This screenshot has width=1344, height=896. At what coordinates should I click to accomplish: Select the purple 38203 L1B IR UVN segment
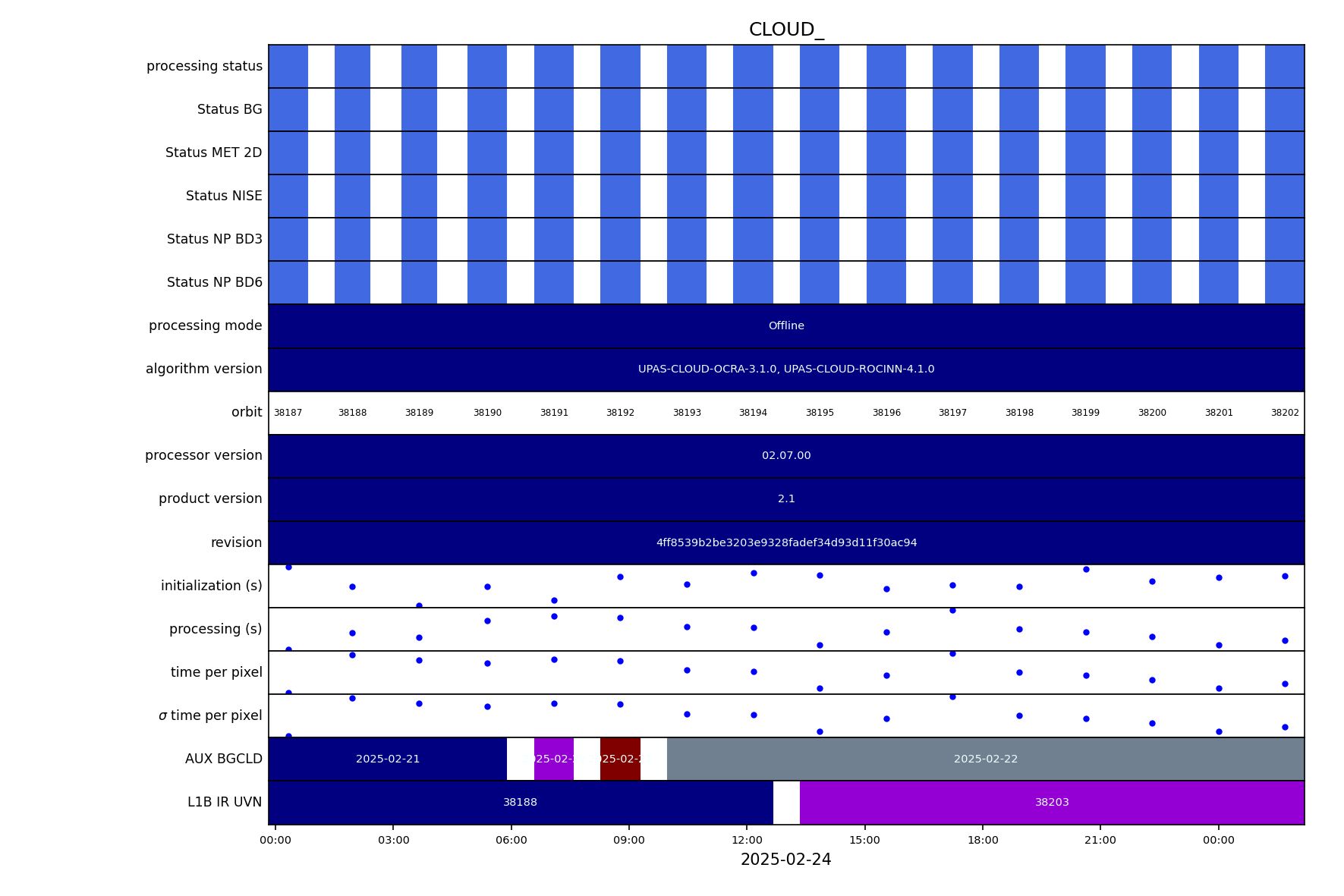(1051, 803)
